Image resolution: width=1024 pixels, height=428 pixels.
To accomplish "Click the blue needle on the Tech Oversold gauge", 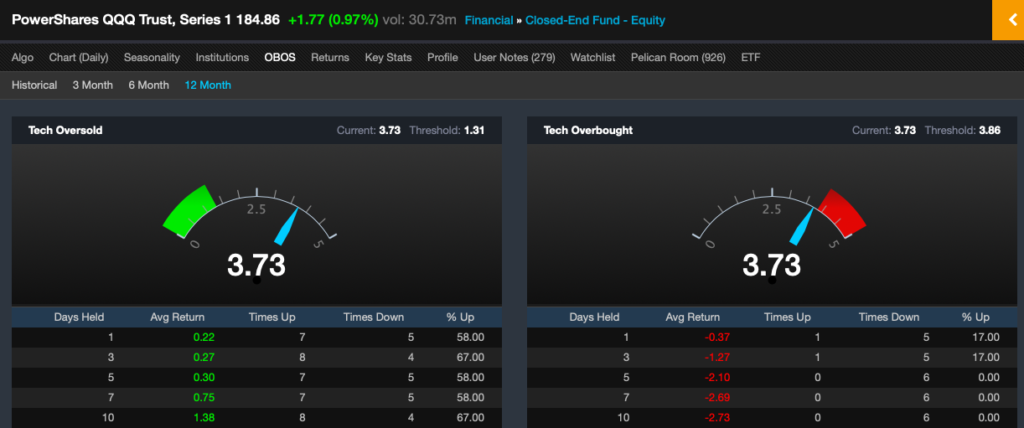I will [x=285, y=227].
